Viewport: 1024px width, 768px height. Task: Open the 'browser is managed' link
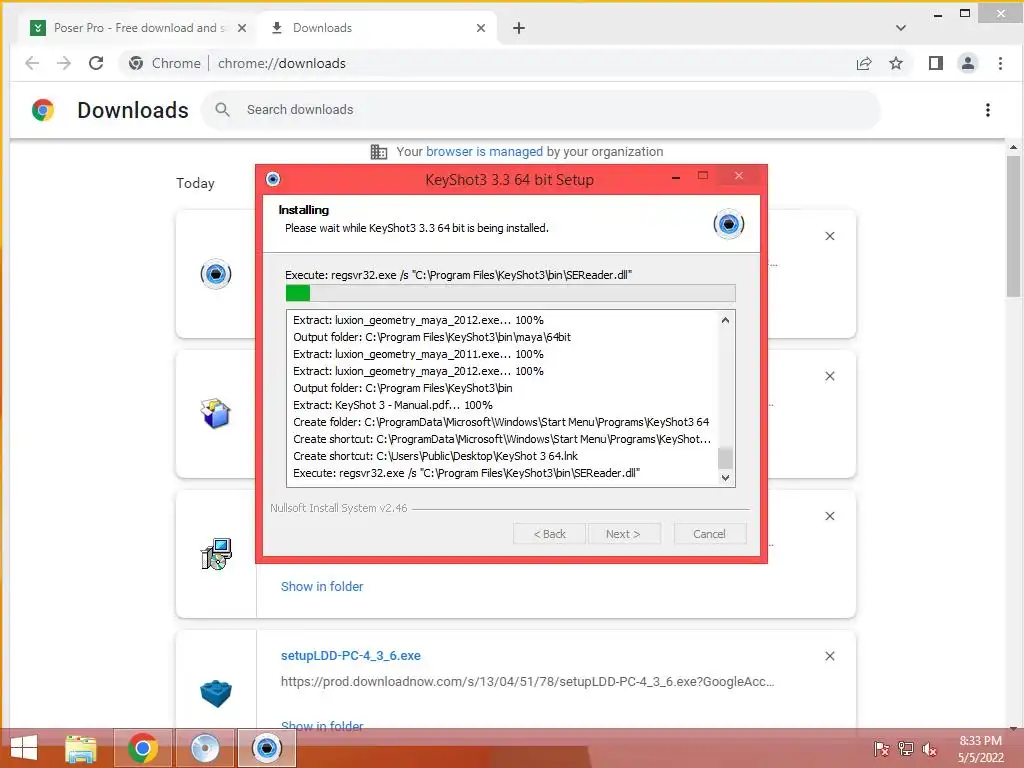point(484,152)
